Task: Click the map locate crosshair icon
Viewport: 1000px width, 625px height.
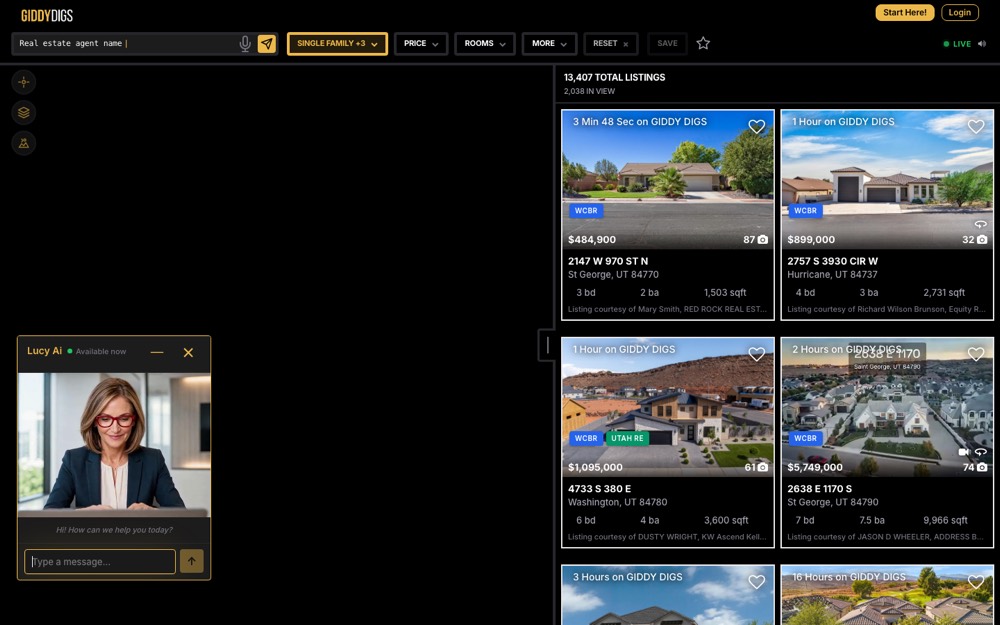Action: coord(24,82)
